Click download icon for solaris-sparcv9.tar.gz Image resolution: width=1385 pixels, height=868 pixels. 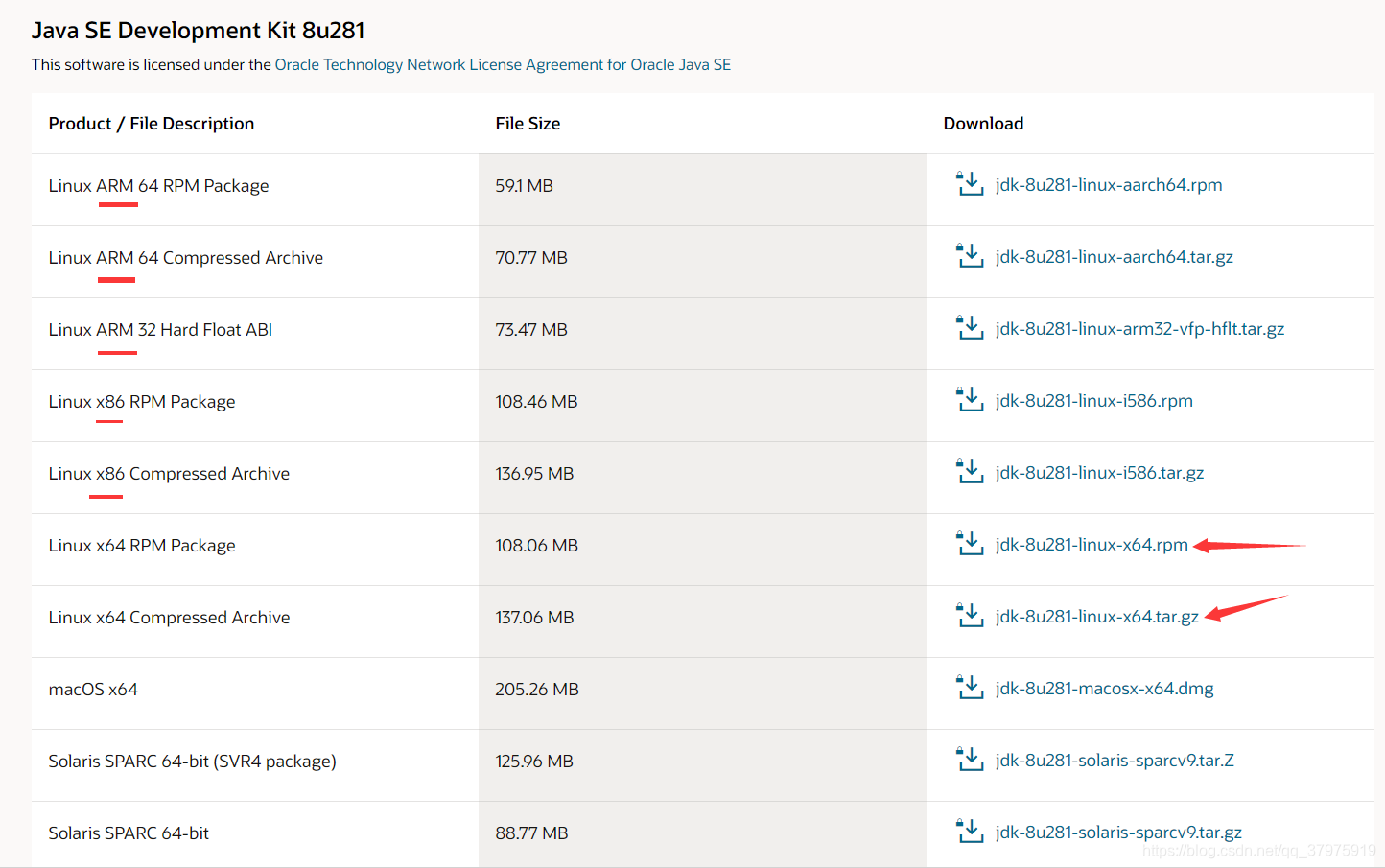[x=970, y=832]
